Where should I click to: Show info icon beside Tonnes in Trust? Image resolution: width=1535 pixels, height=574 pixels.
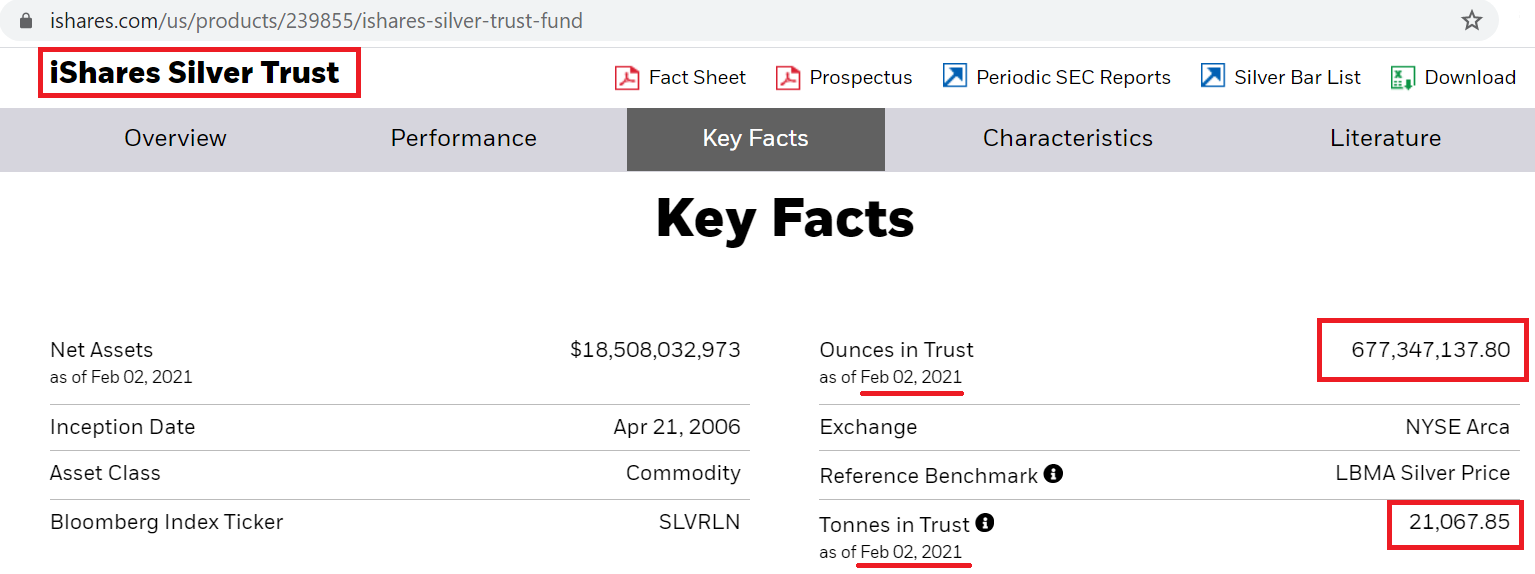pos(985,523)
